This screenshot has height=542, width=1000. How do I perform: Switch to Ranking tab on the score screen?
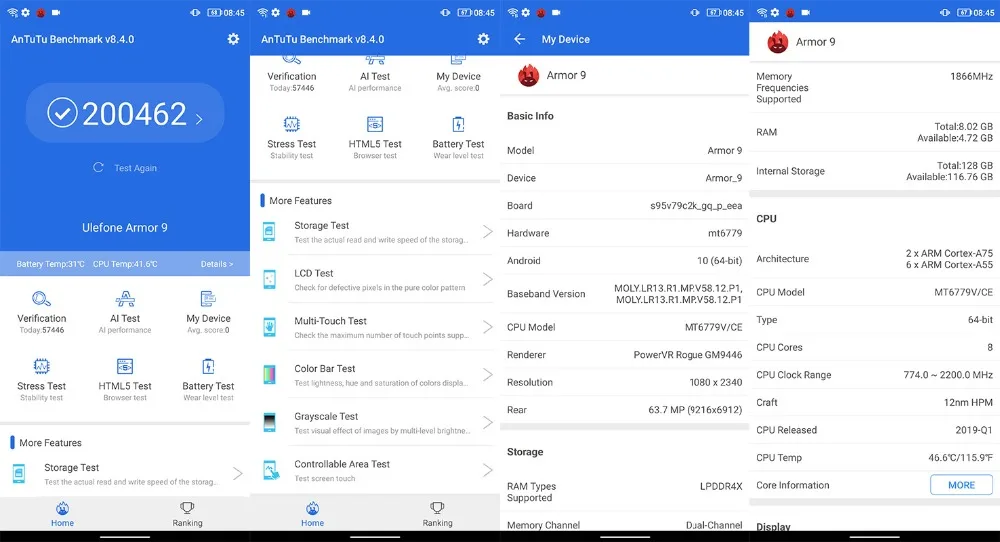(188, 514)
